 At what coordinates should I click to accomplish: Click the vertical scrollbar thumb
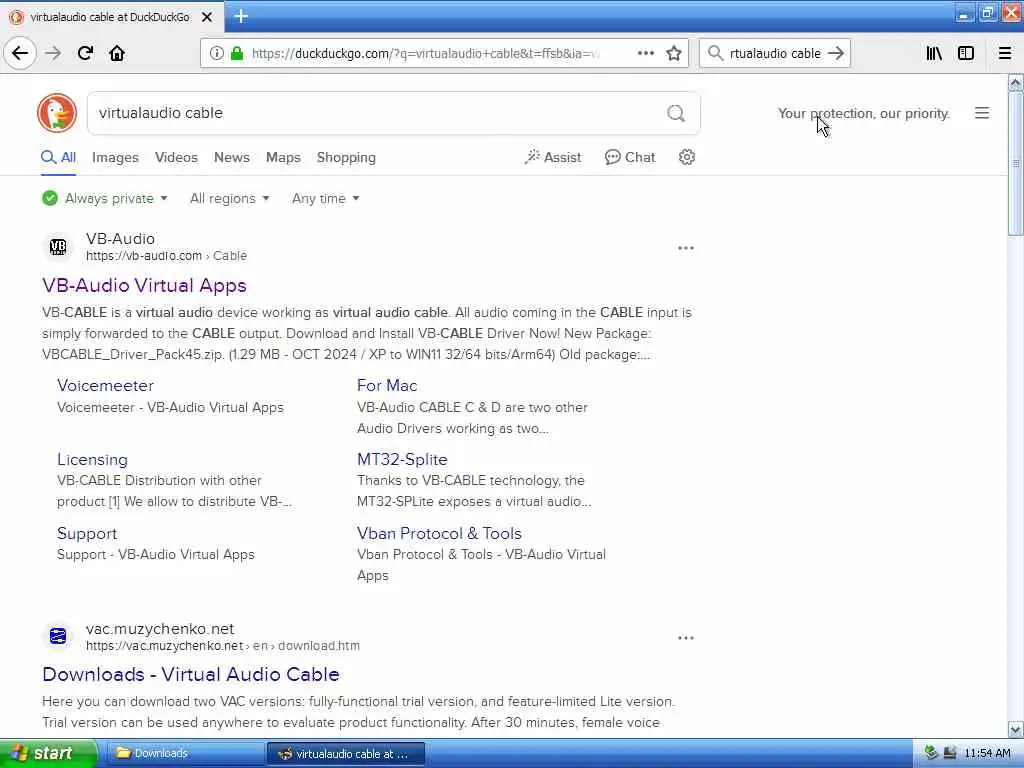(1015, 163)
